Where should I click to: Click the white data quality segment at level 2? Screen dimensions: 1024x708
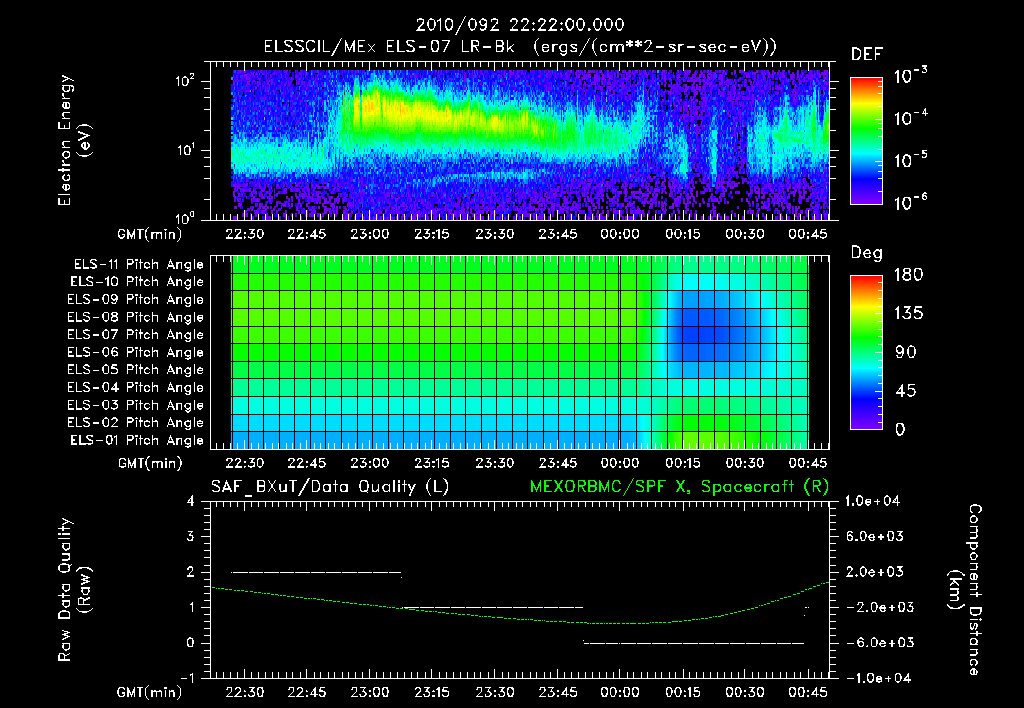[316, 572]
